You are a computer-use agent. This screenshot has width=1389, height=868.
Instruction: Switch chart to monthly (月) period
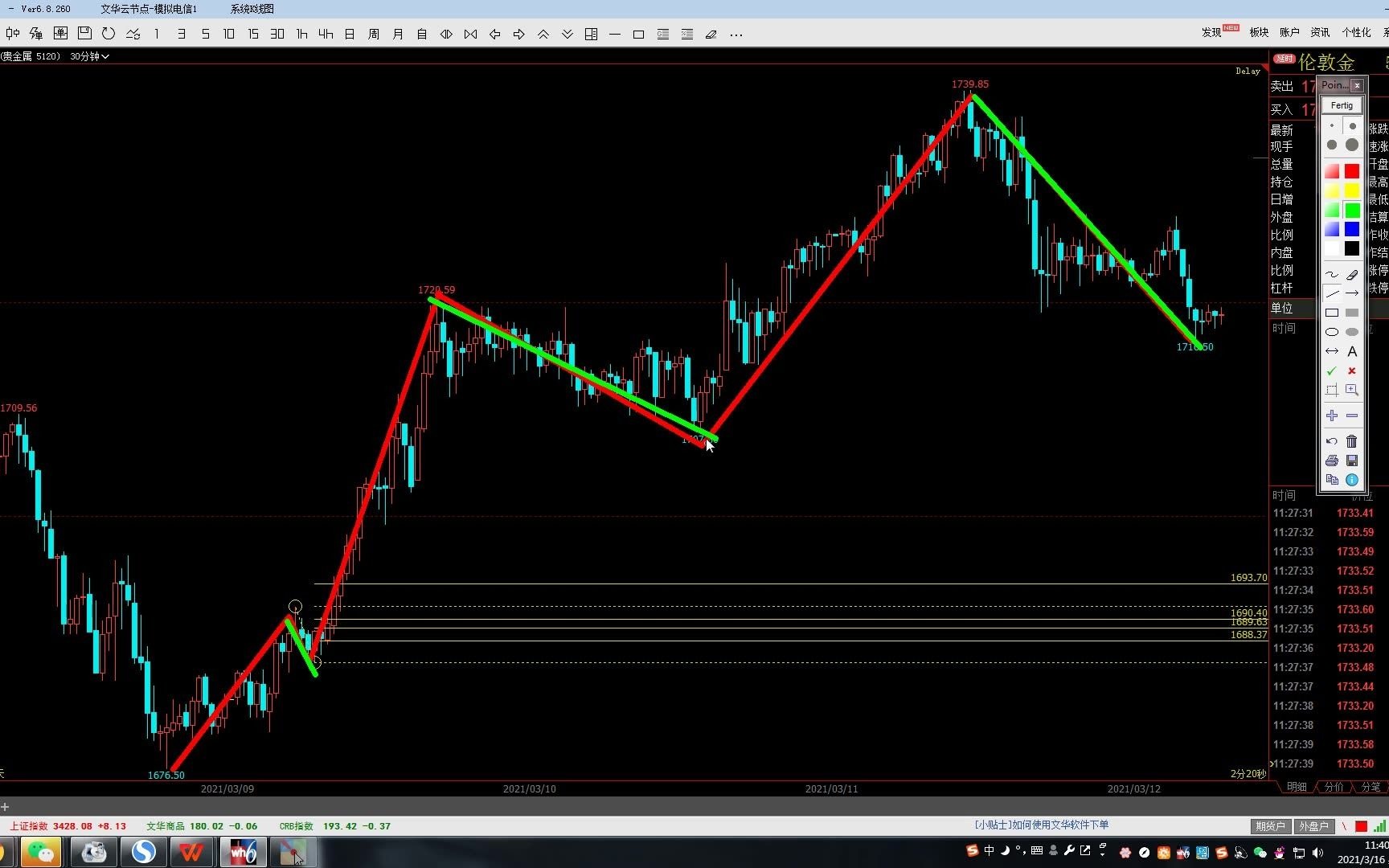point(398,34)
